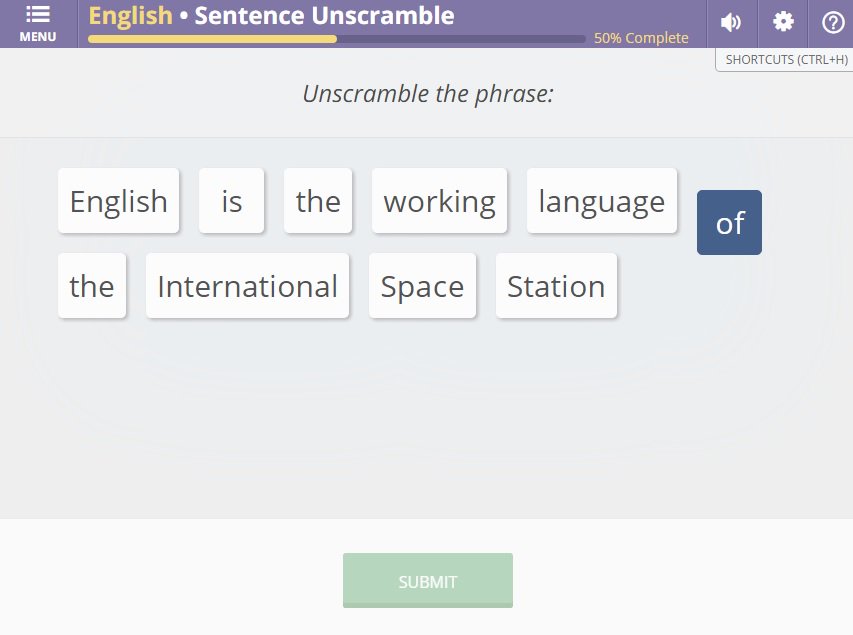Click the SUBMIT button
The image size is (853, 635).
click(x=428, y=581)
